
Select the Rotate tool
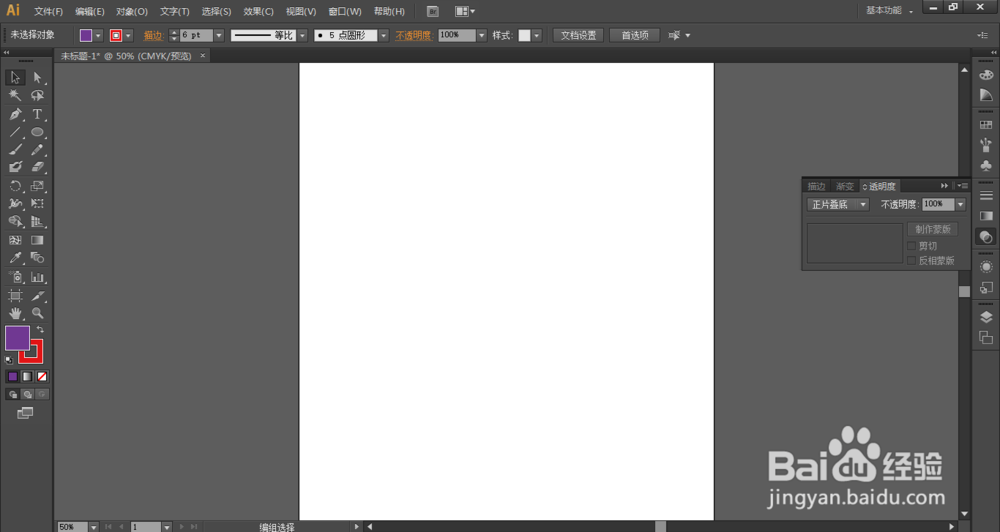click(x=15, y=186)
